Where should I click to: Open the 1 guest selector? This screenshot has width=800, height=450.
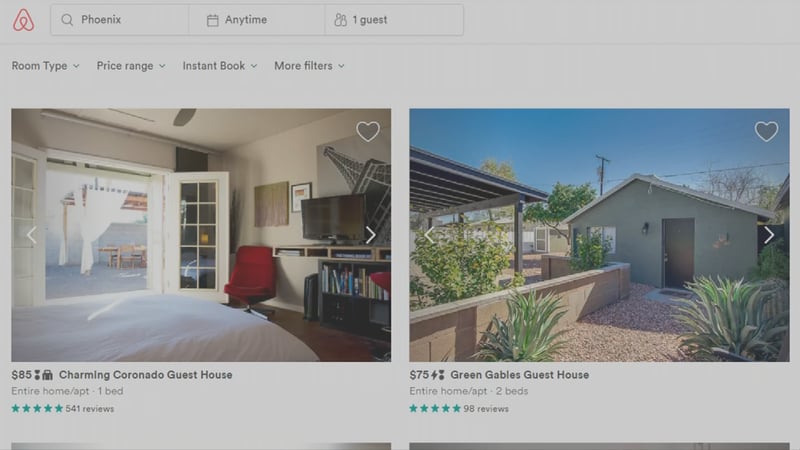coord(394,20)
